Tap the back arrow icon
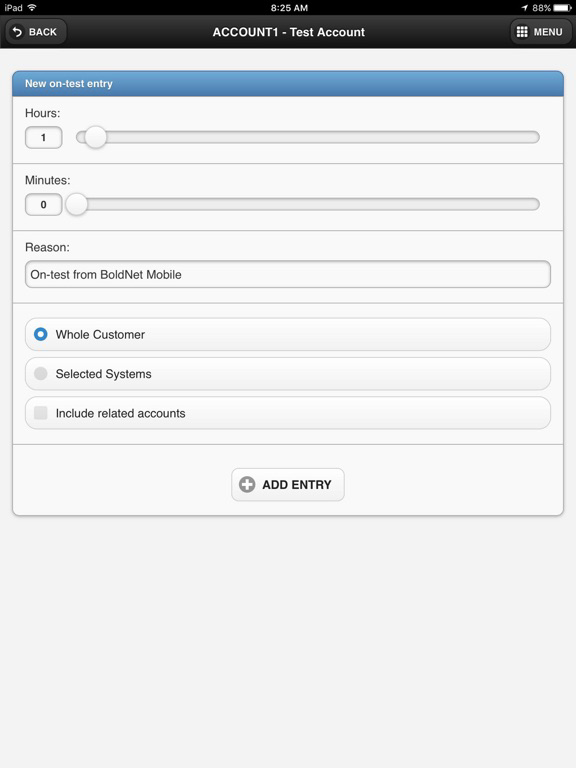Image resolution: width=576 pixels, height=768 pixels. (x=17, y=32)
